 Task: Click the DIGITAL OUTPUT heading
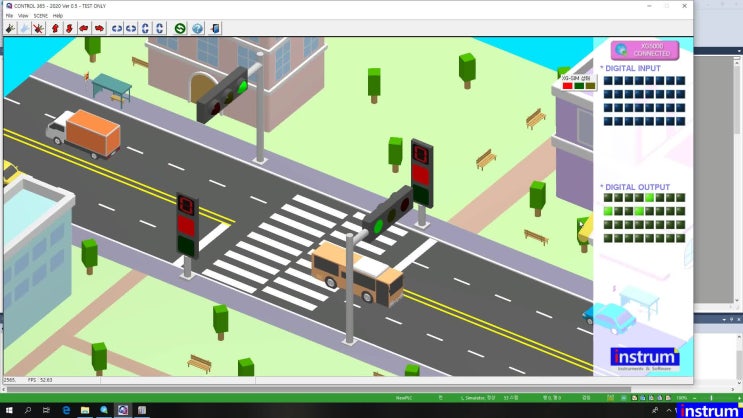pos(637,187)
